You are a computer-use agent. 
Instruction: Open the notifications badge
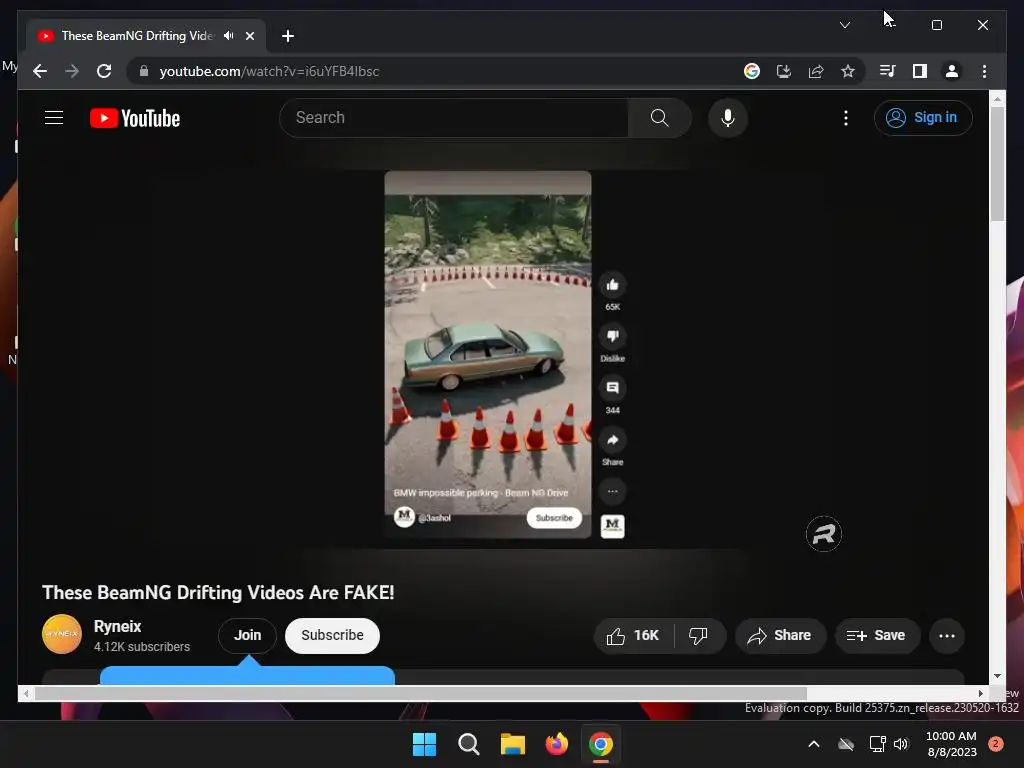pyautogui.click(x=996, y=744)
